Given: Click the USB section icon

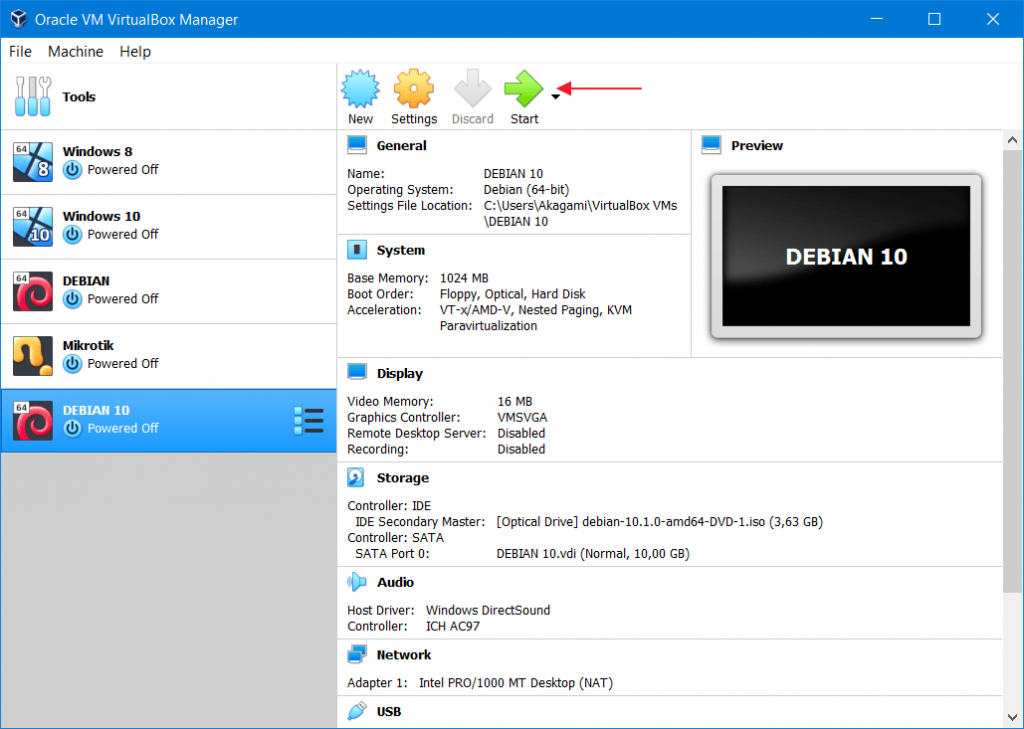Looking at the screenshot, I should 356,711.
